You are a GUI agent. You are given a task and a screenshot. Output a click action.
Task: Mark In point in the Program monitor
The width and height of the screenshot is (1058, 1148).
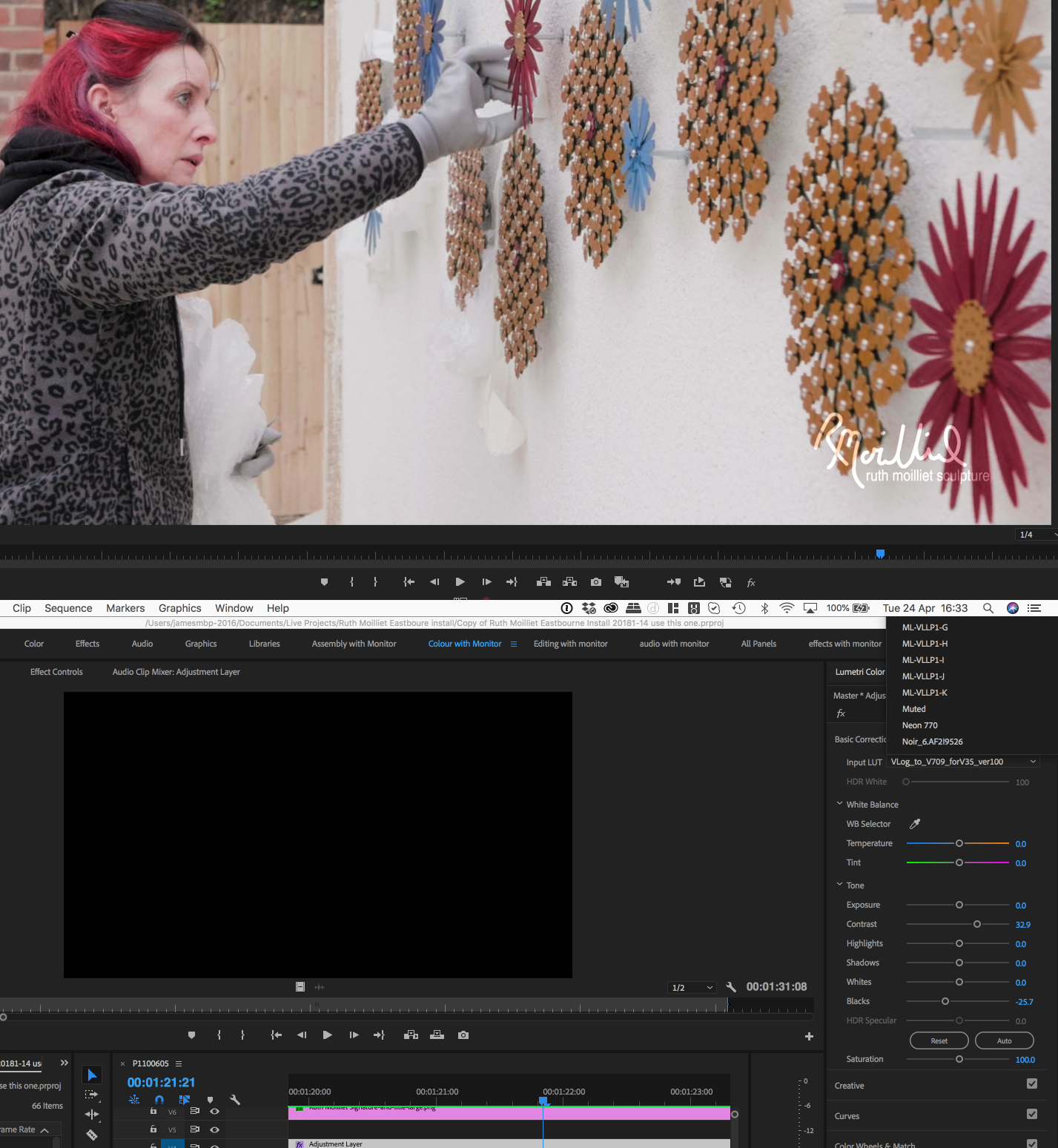coord(351,582)
